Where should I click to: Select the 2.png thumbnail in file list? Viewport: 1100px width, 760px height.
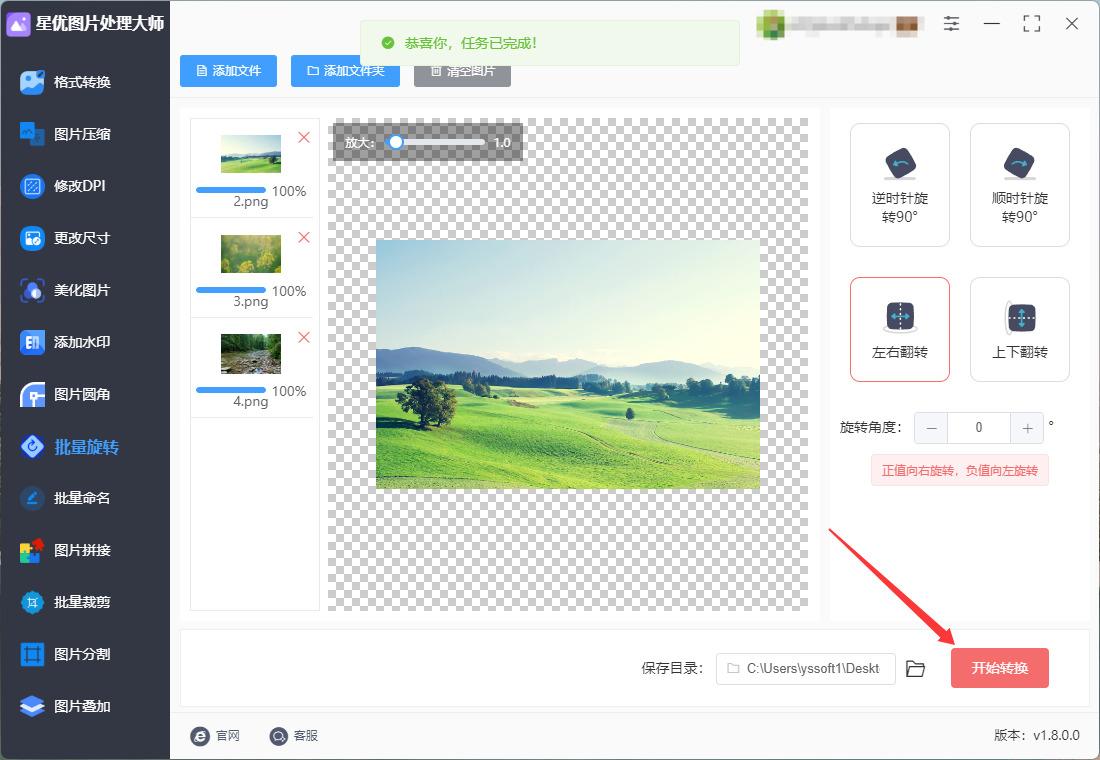coord(251,154)
